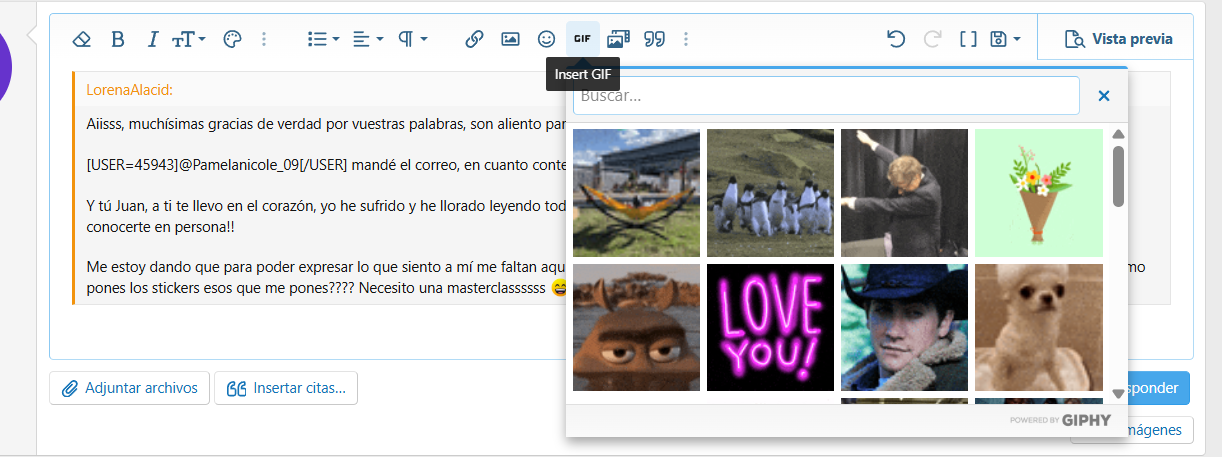
Task: Insert a link
Action: 475,39
